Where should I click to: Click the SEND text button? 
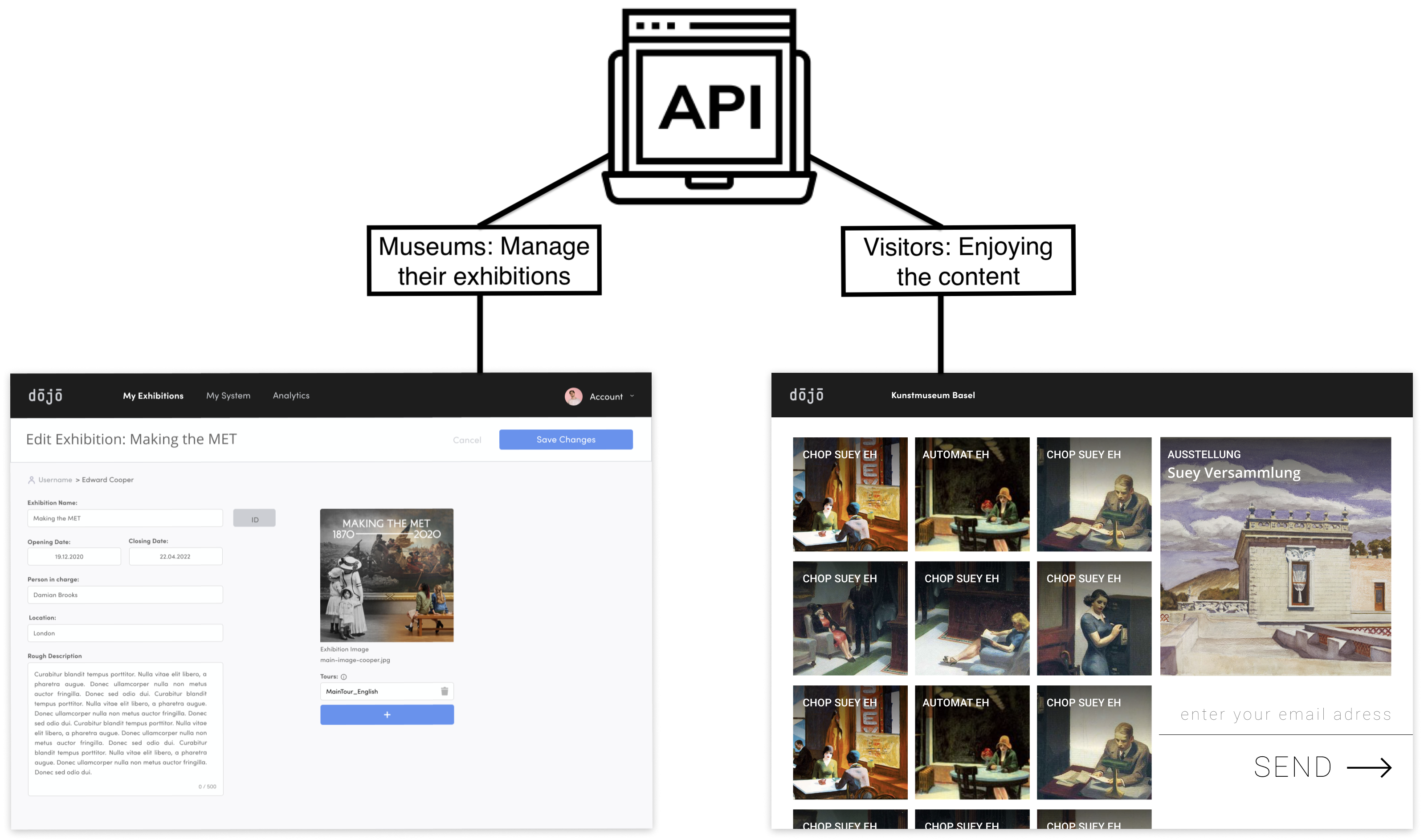pos(1292,767)
